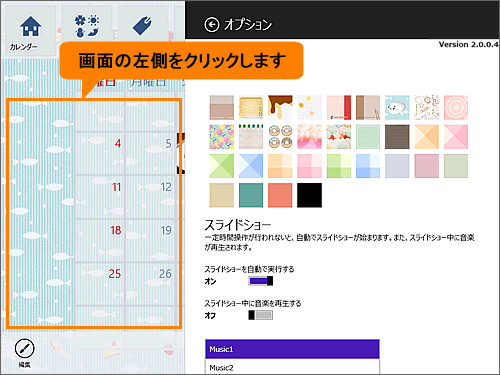Image resolution: width=500 pixels, height=375 pixels.
Task: Click calendar date 4
Action: click(x=118, y=143)
